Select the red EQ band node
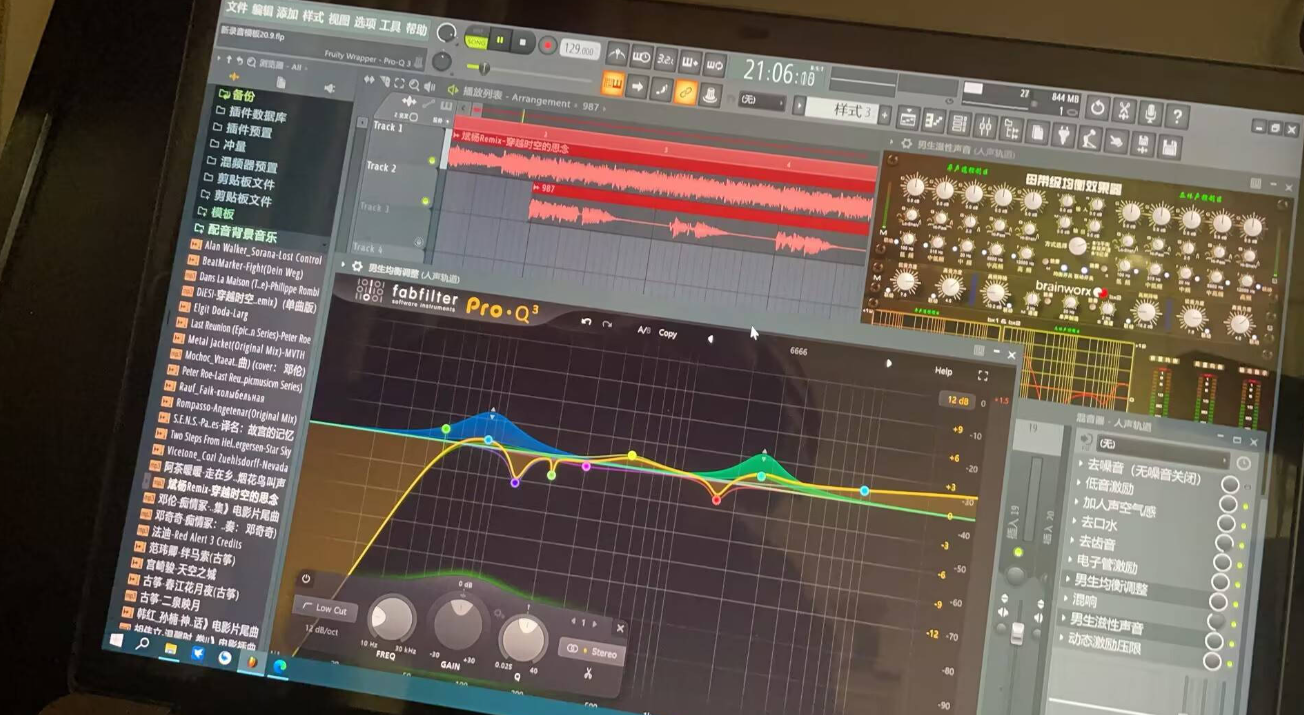Image resolution: width=1304 pixels, height=715 pixels. click(716, 499)
